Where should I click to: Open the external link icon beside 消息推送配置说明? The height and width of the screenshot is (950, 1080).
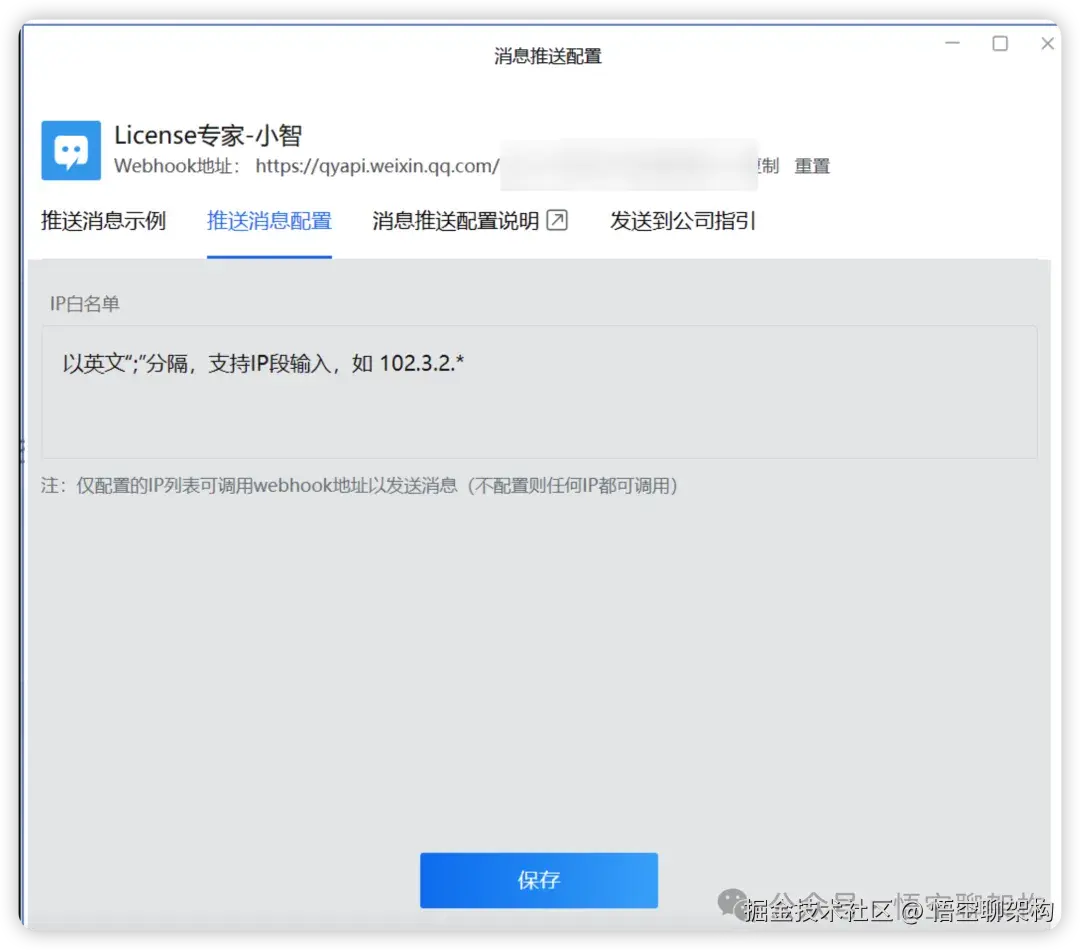coord(559,220)
